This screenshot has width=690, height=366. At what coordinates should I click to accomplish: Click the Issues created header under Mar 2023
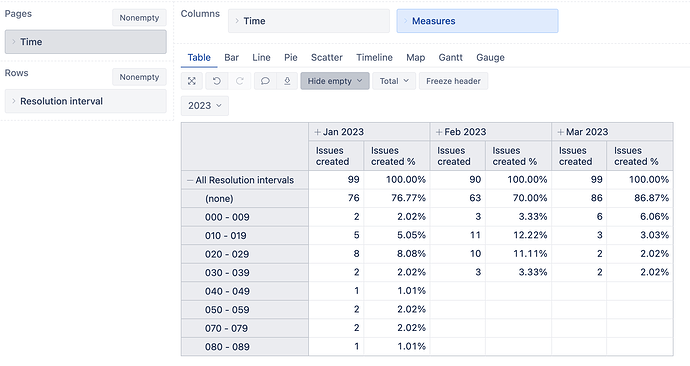tap(579, 156)
